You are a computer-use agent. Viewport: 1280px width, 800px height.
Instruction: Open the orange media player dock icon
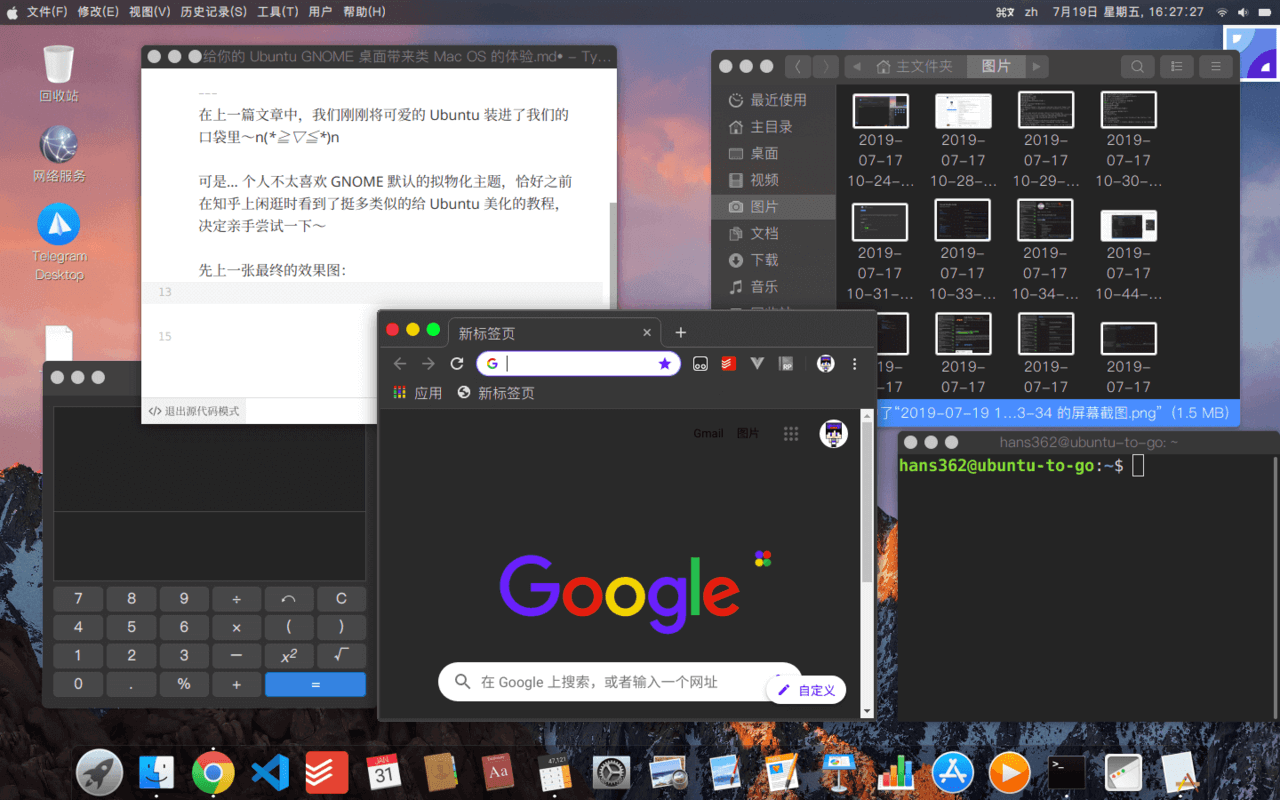pos(1009,772)
